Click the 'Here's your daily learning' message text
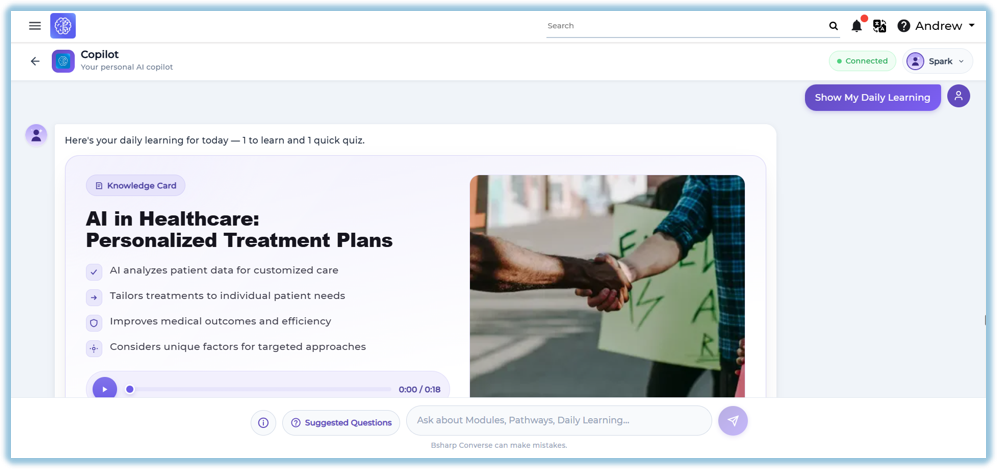Screen dimensions: 997x469 215,140
